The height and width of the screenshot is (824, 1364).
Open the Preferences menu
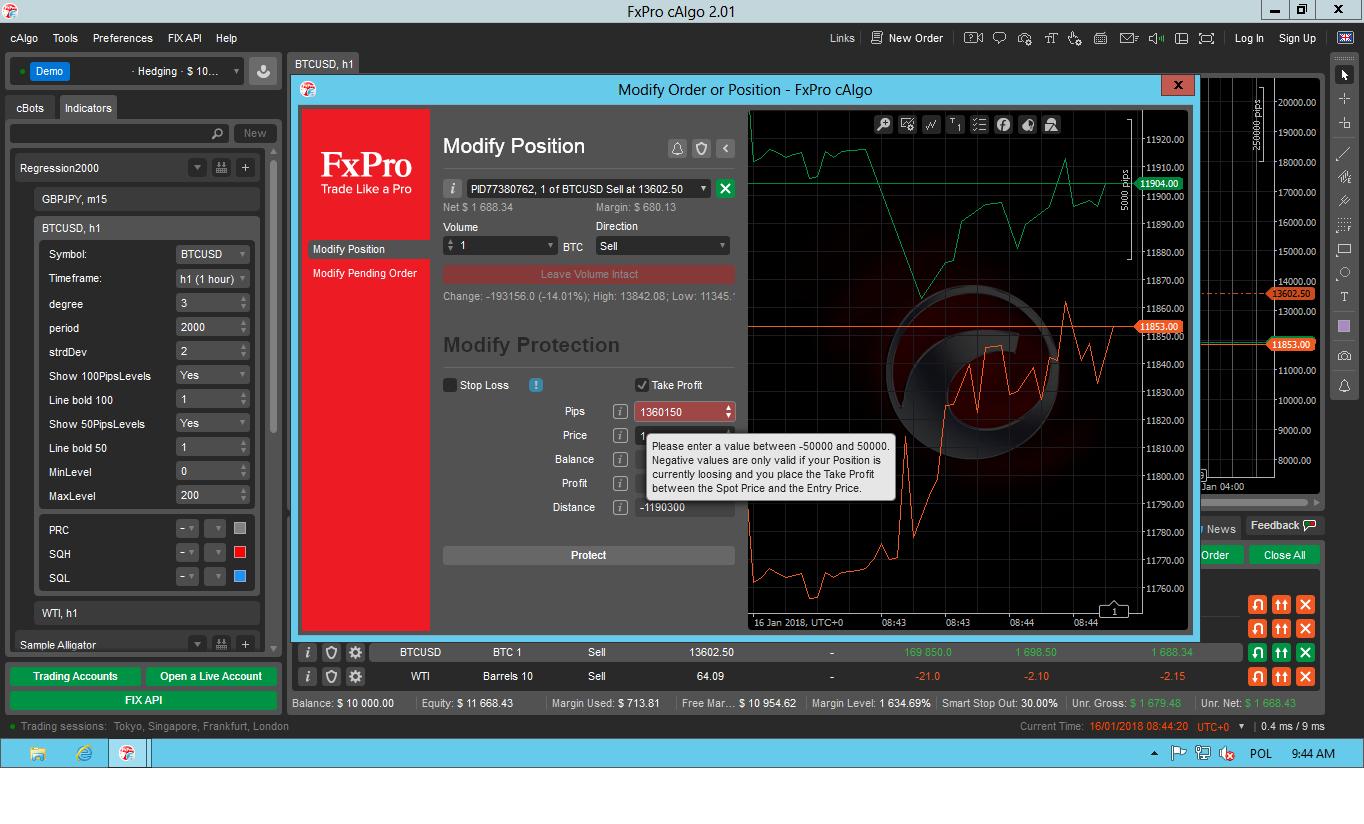(123, 38)
